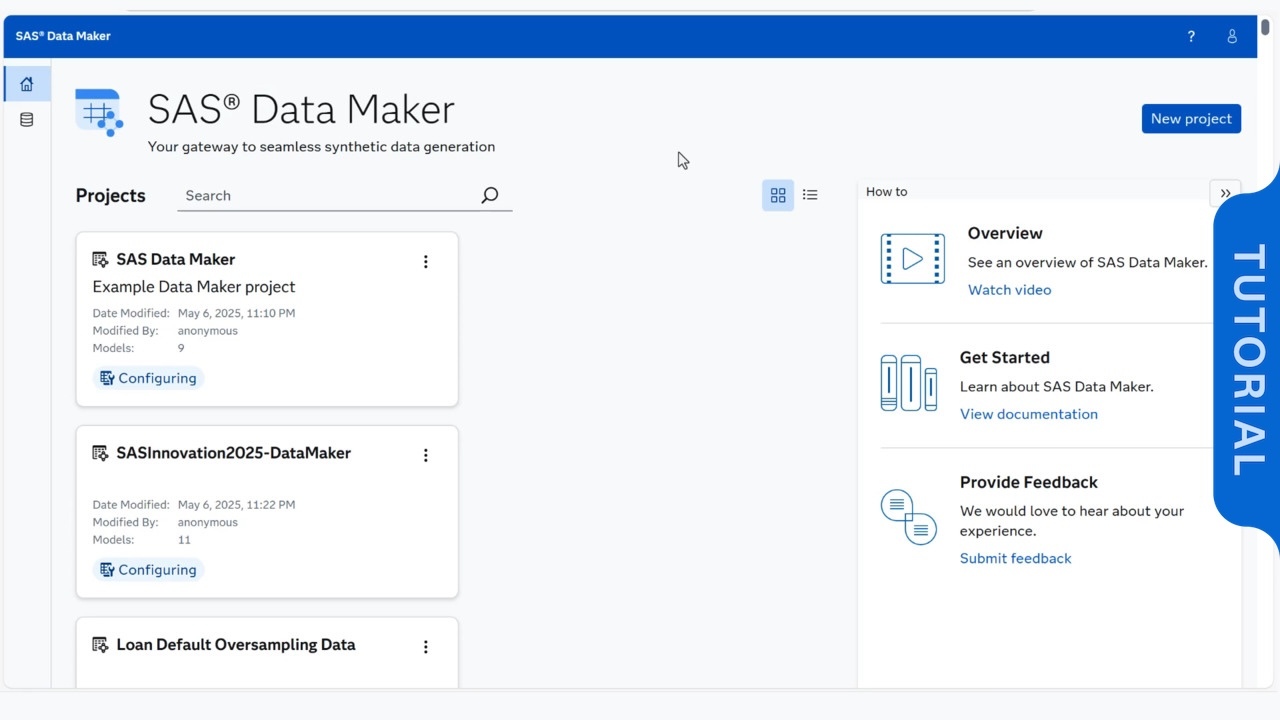Screen dimensions: 1280x720
Task: Open SASInnovation2025-DataMaker project options menu
Action: point(425,455)
